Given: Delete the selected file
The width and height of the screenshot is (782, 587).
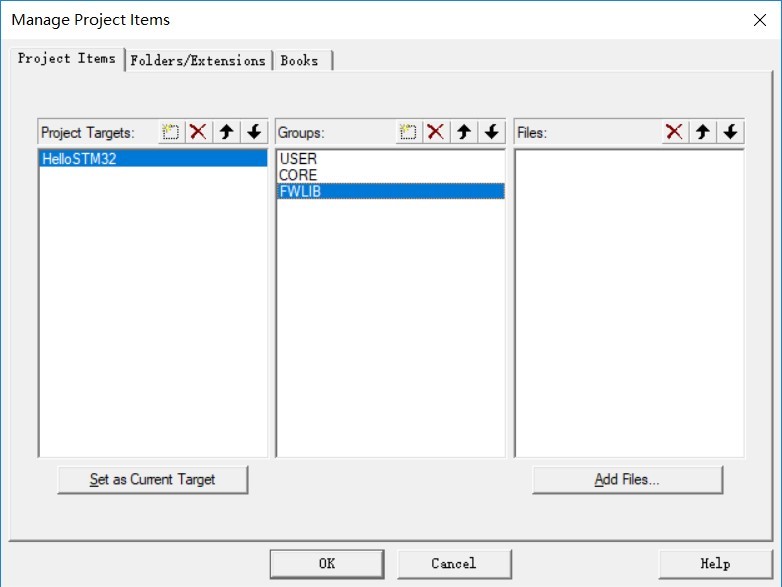Looking at the screenshot, I should (x=675, y=132).
